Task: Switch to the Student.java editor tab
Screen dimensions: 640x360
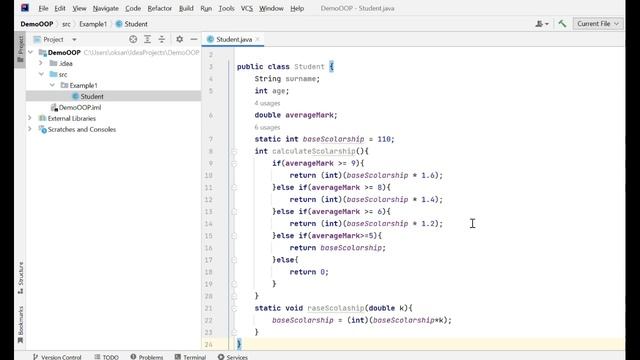Action: [233, 39]
